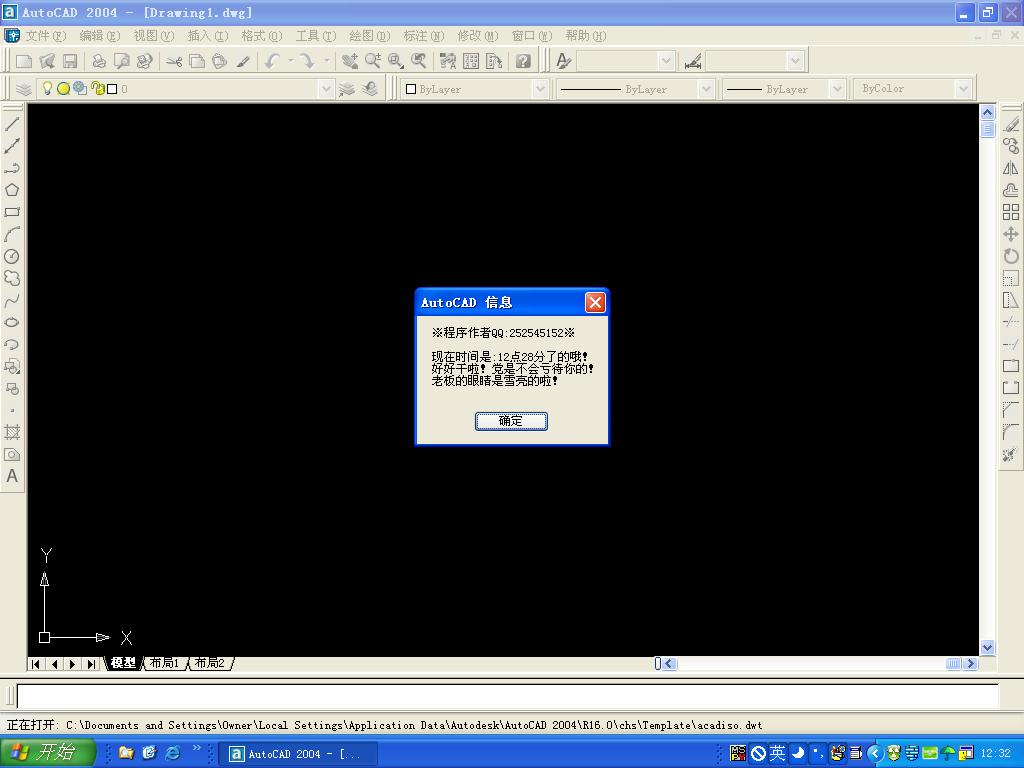Click the Plot Preview icon
This screenshot has width=1024, height=768.
[x=121, y=61]
